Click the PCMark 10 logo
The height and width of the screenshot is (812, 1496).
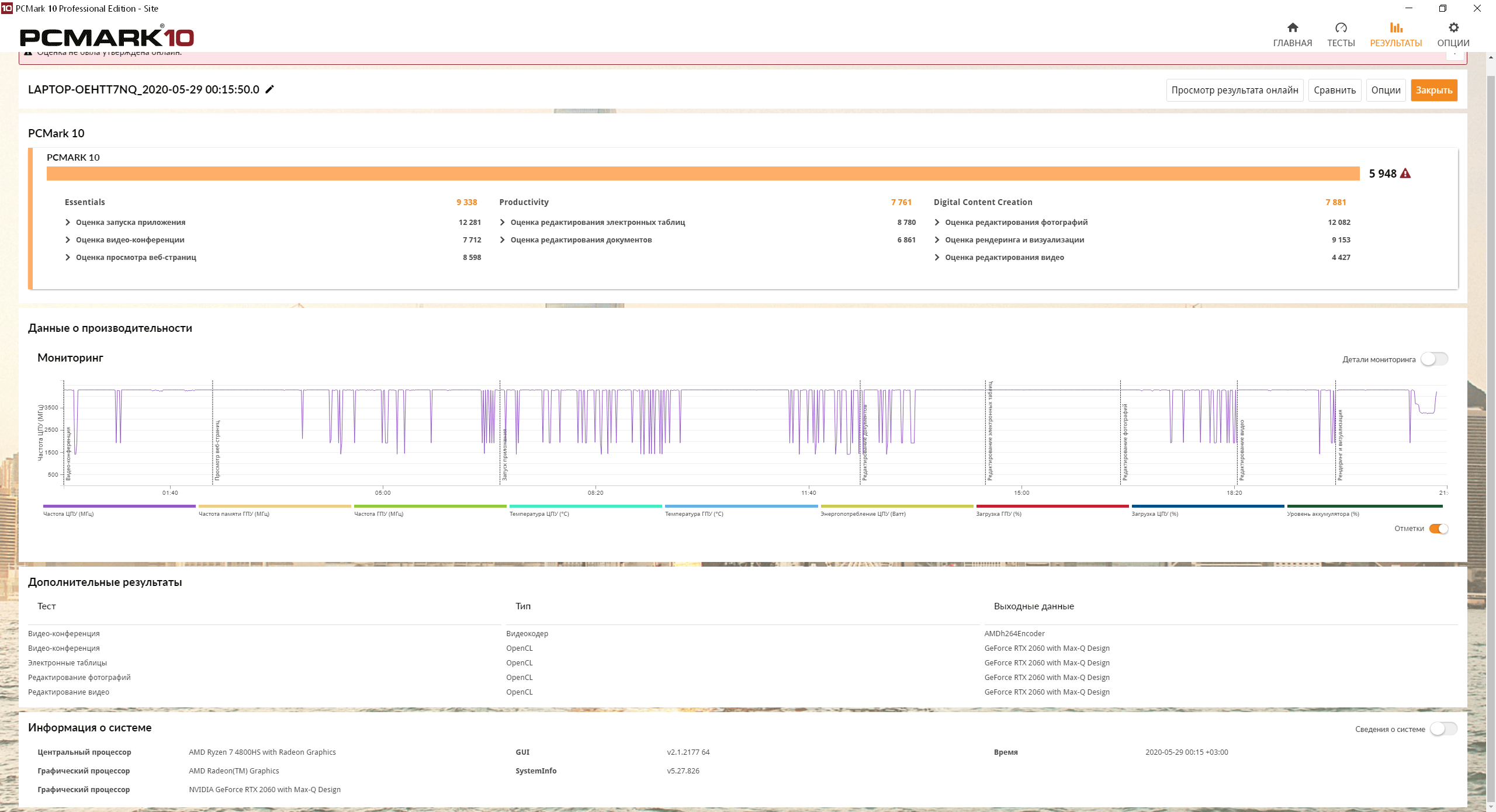pos(106,37)
